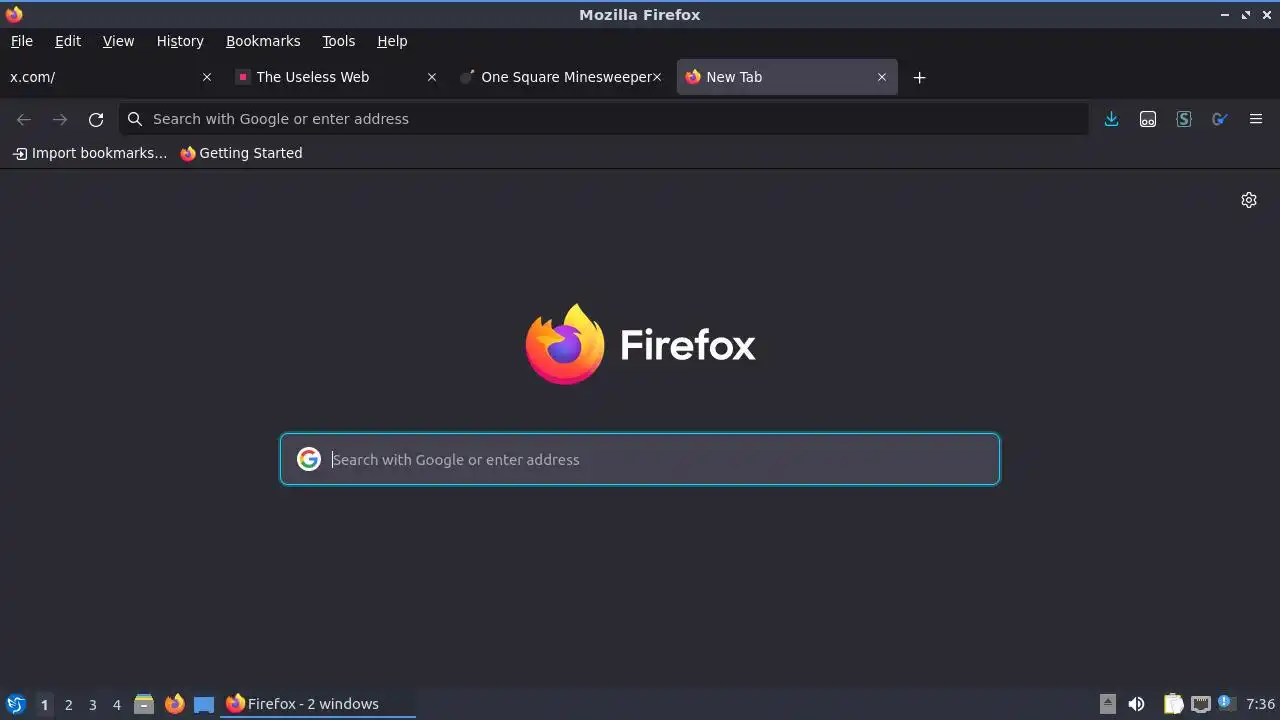Click the forward navigation arrow
The image size is (1280, 720).
tap(60, 119)
